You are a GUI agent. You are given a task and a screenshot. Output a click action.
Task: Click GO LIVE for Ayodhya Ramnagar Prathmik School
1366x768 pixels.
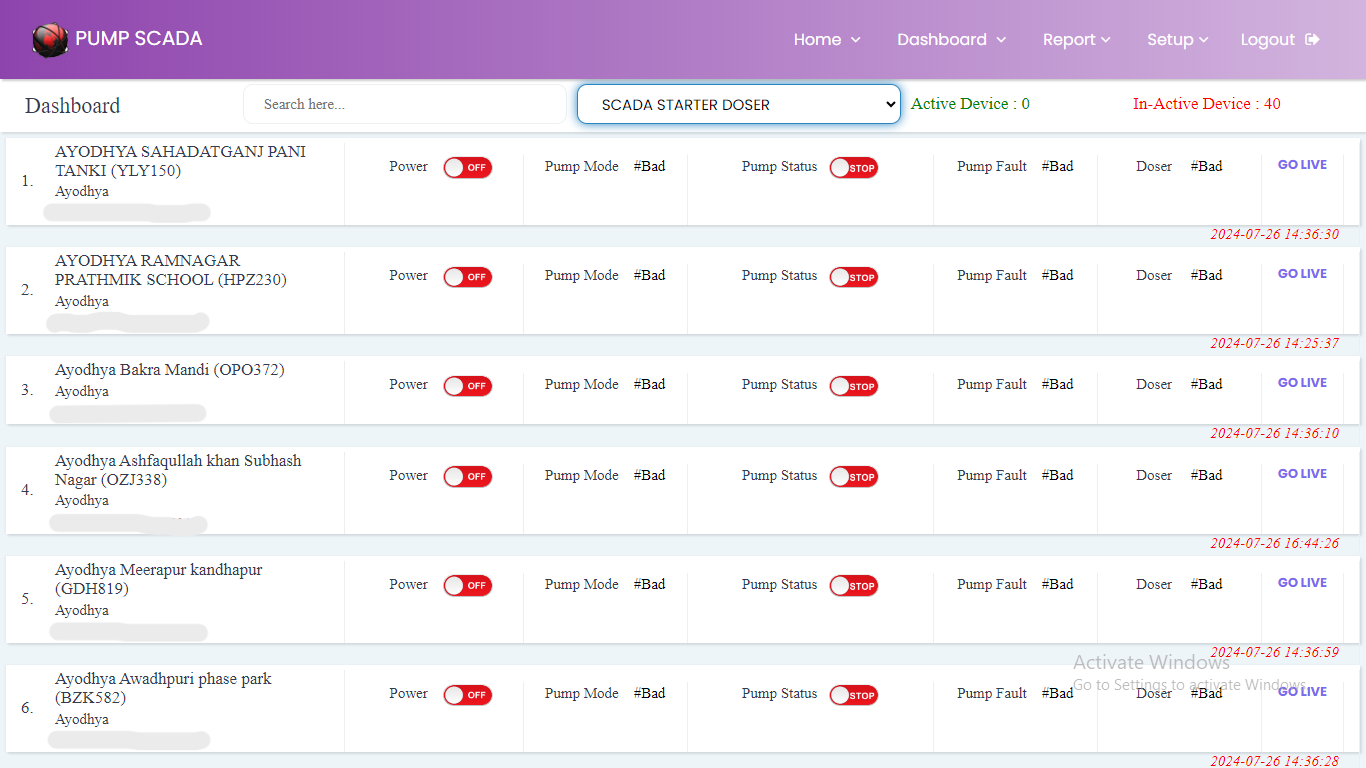pos(1302,274)
